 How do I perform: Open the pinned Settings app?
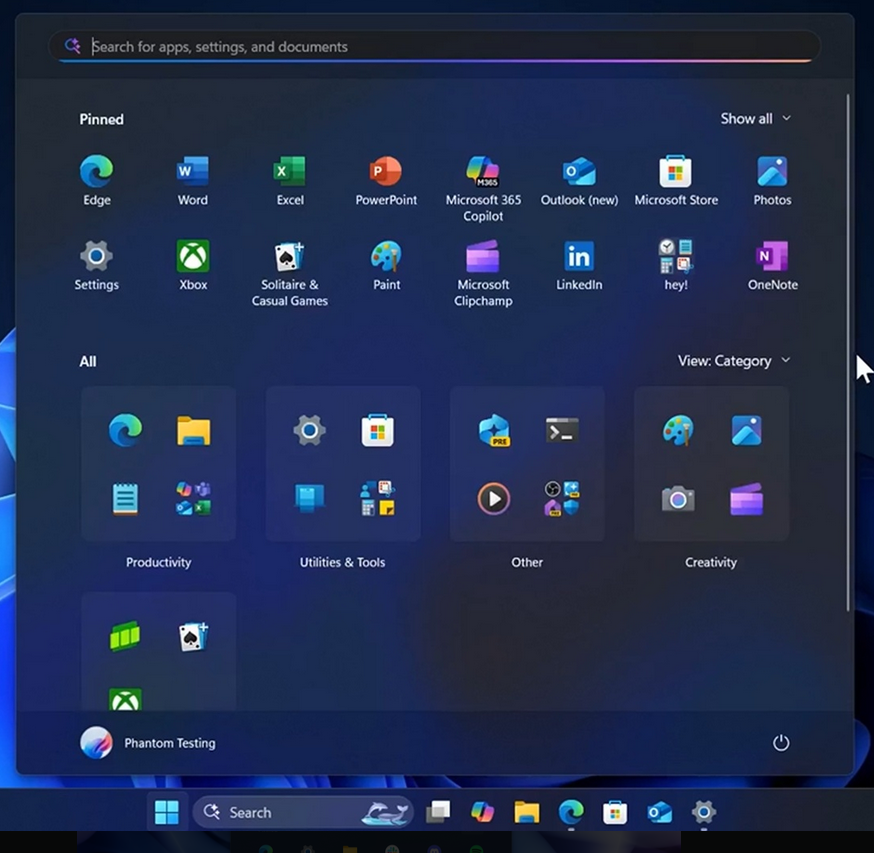(x=96, y=265)
